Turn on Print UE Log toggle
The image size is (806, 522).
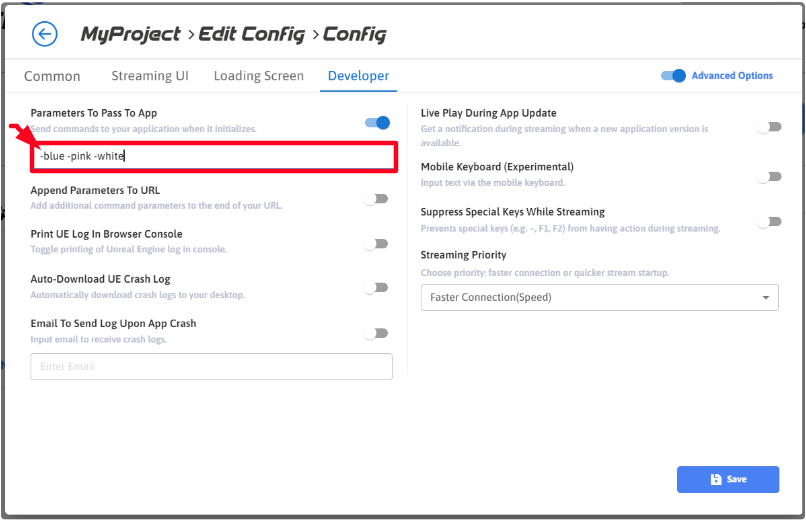pyautogui.click(x=375, y=243)
